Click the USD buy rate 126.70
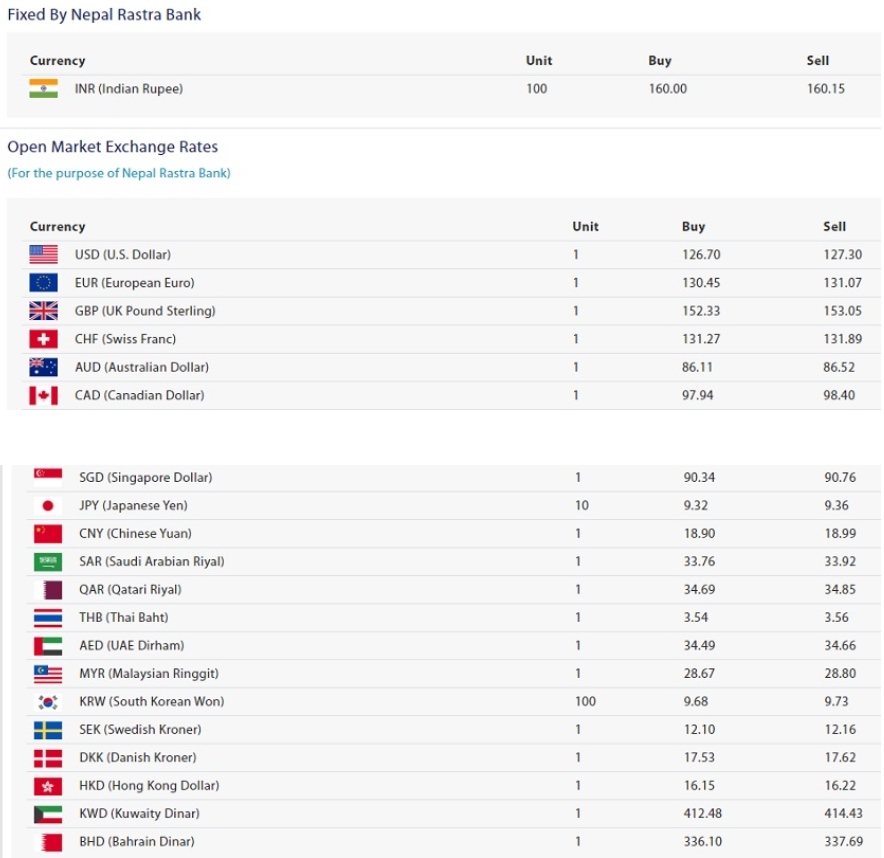 coord(701,254)
